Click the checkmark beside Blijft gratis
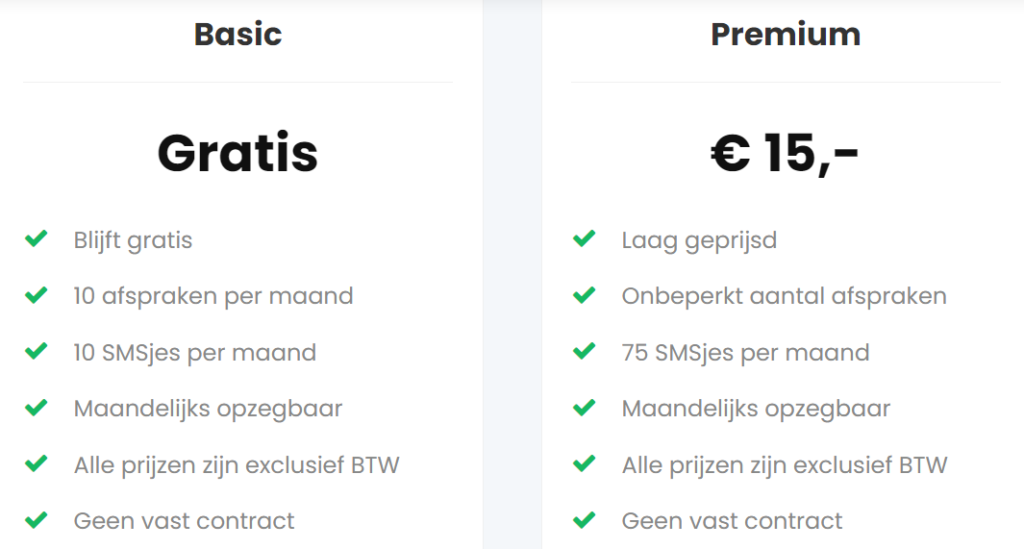1024x549 pixels. [36, 240]
